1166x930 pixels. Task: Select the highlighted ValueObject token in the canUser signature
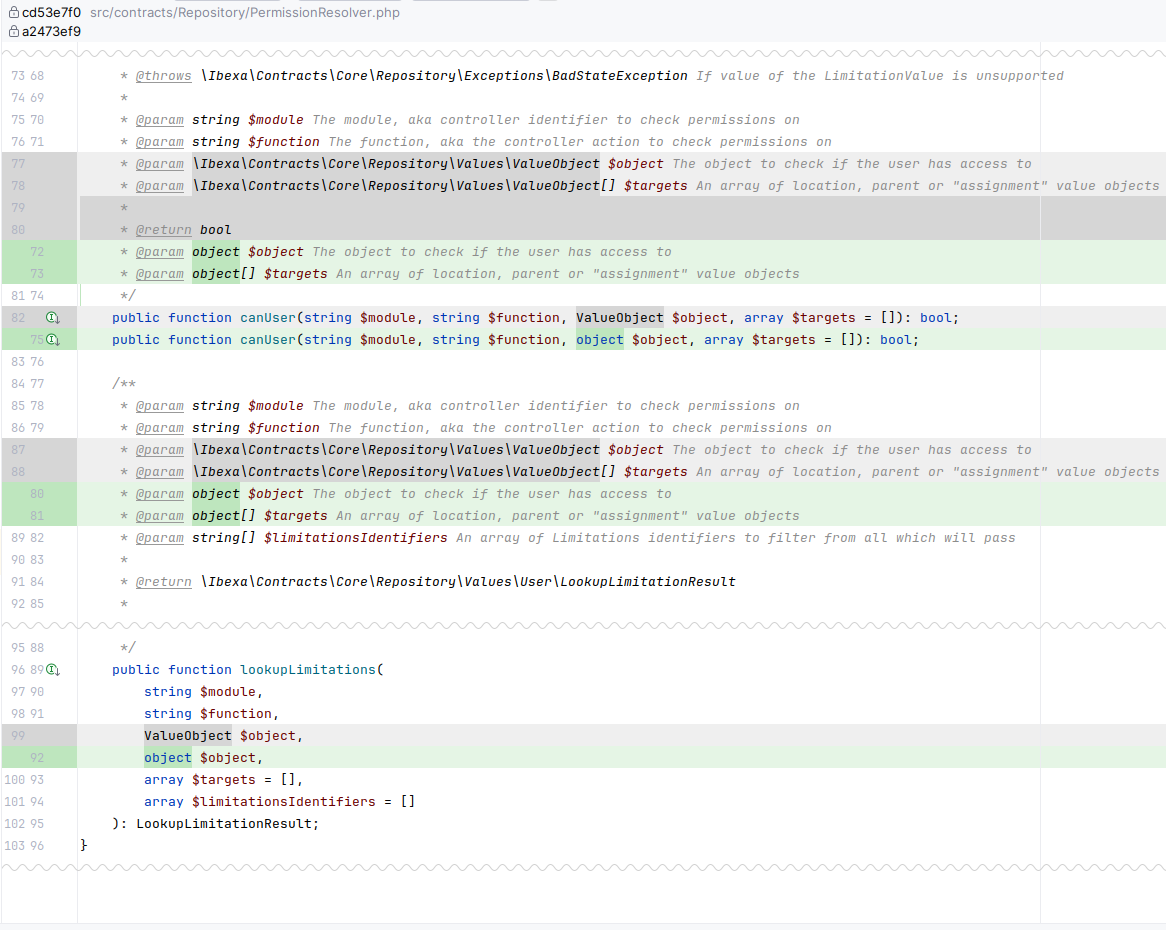click(x=618, y=317)
